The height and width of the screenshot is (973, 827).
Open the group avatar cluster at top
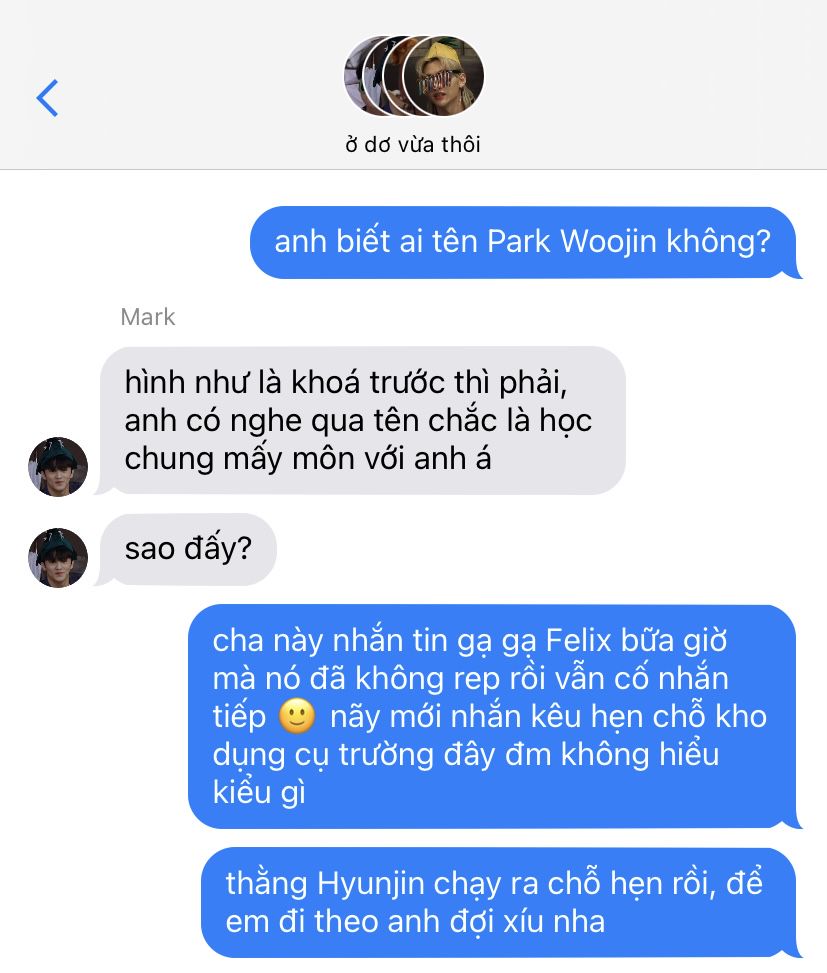pyautogui.click(x=414, y=76)
